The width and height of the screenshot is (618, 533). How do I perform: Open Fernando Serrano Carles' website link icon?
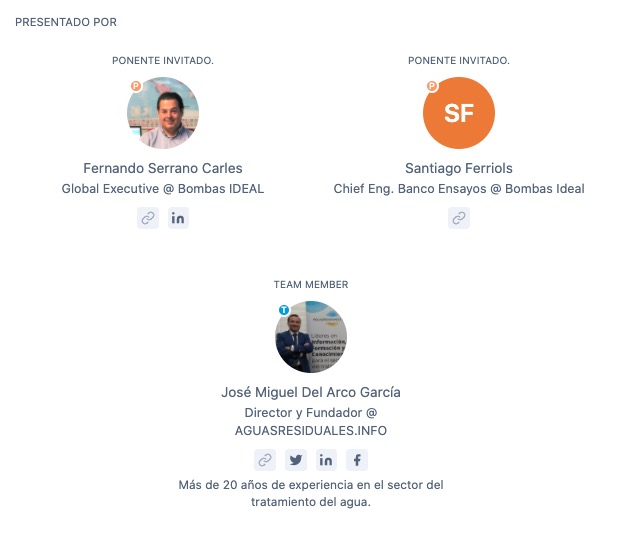(148, 218)
